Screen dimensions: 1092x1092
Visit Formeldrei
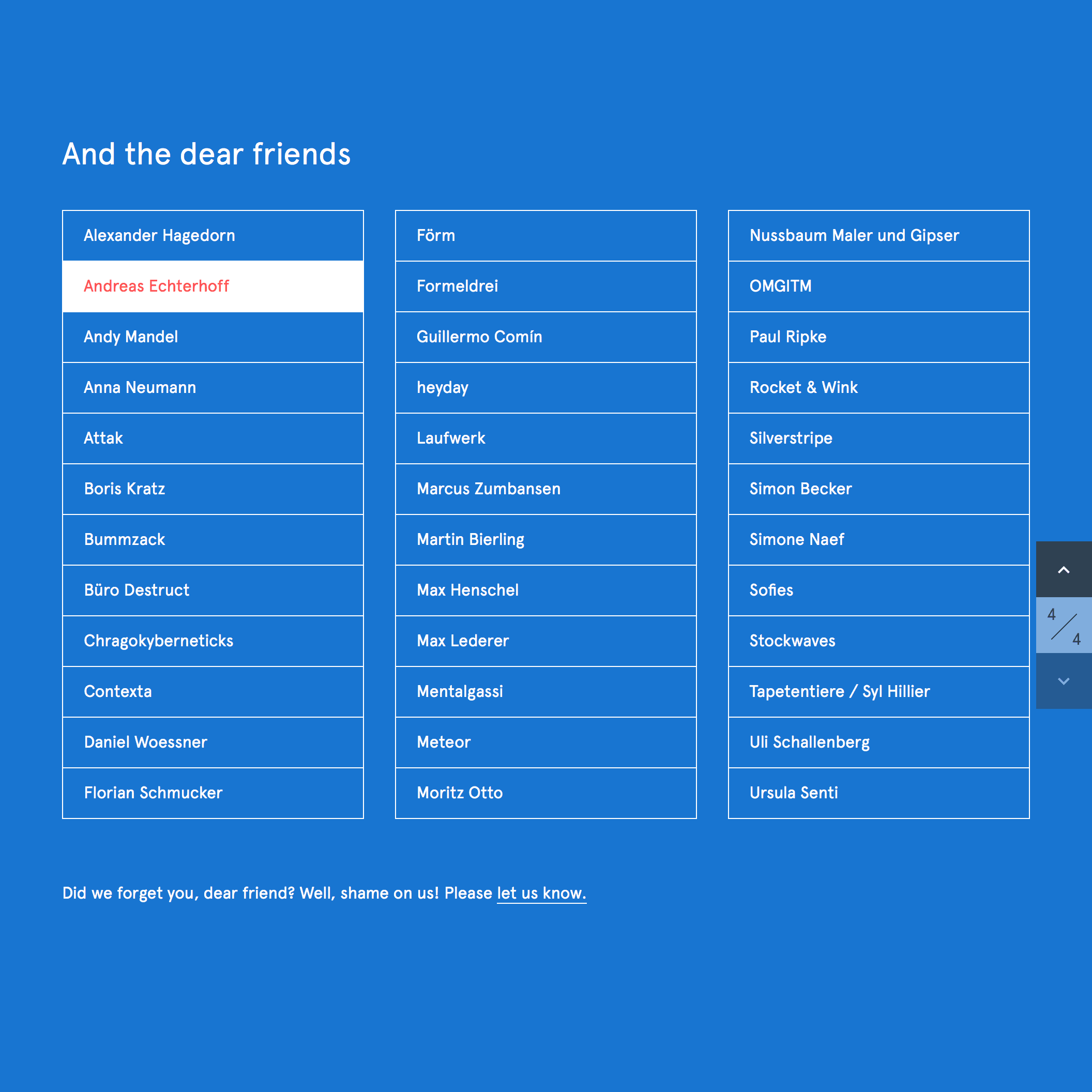(546, 286)
